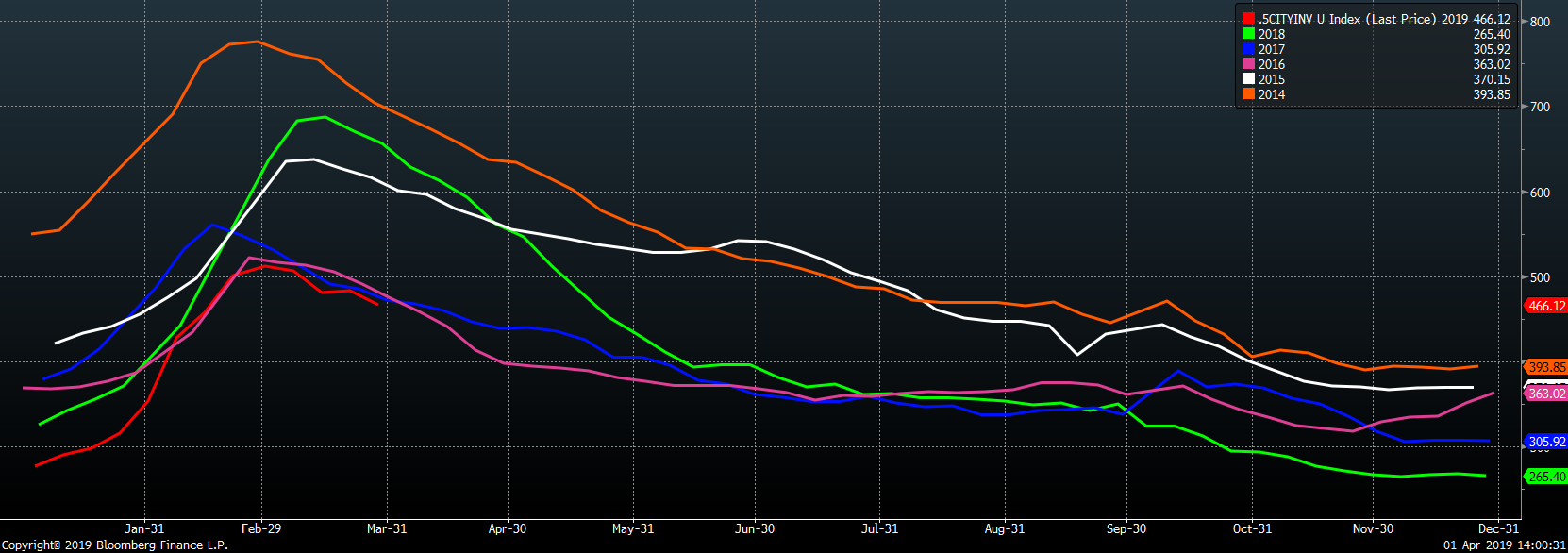1568x553 pixels.
Task: Select the pink 363.02 axis price tag
Action: pos(1546,394)
